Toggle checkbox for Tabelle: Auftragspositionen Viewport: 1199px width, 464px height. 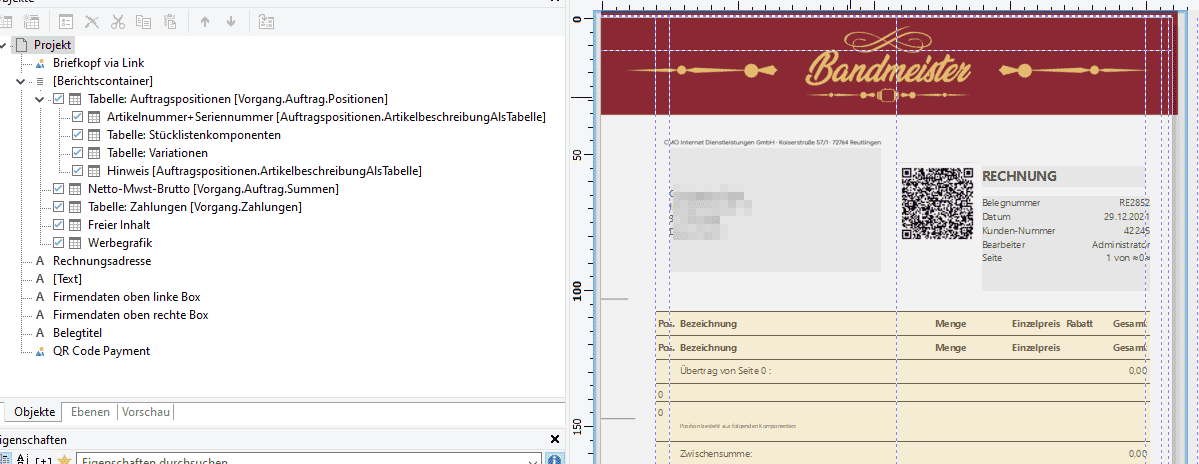[59, 99]
